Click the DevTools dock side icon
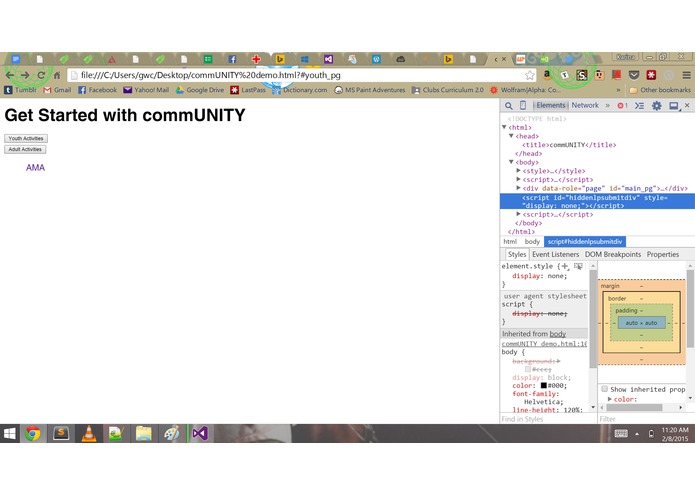Screen dimensions: 695x494 click(x=674, y=105)
